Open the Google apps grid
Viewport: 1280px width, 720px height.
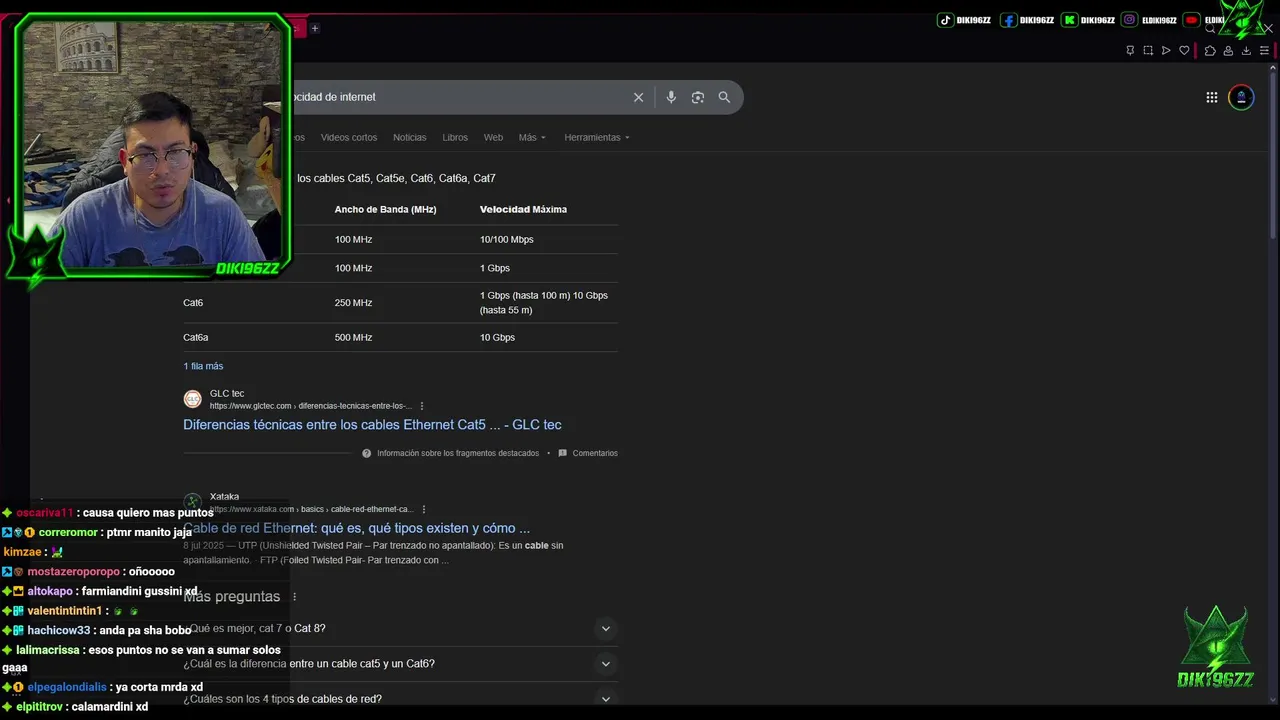click(x=1211, y=97)
